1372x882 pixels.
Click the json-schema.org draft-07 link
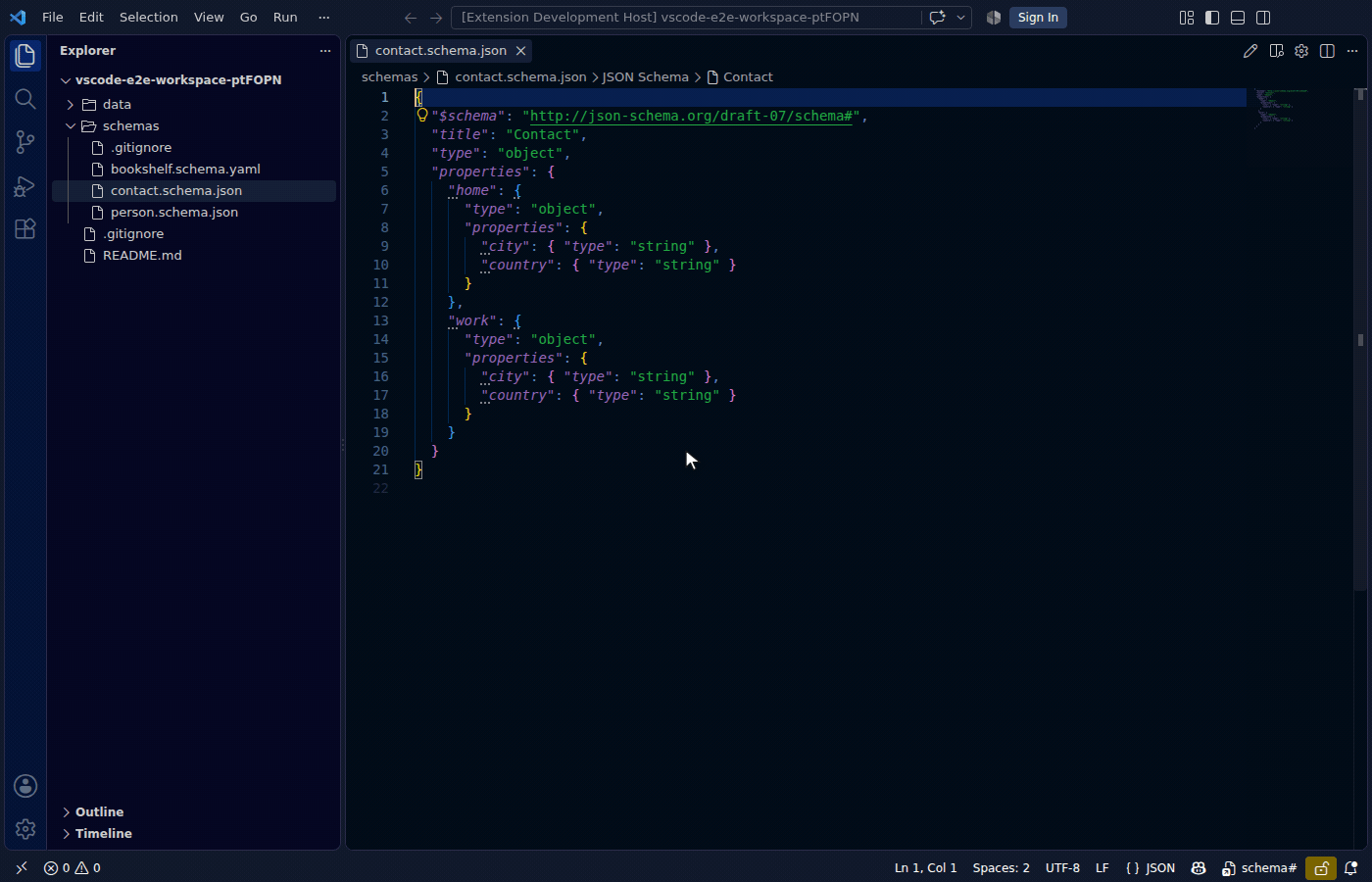click(691, 116)
